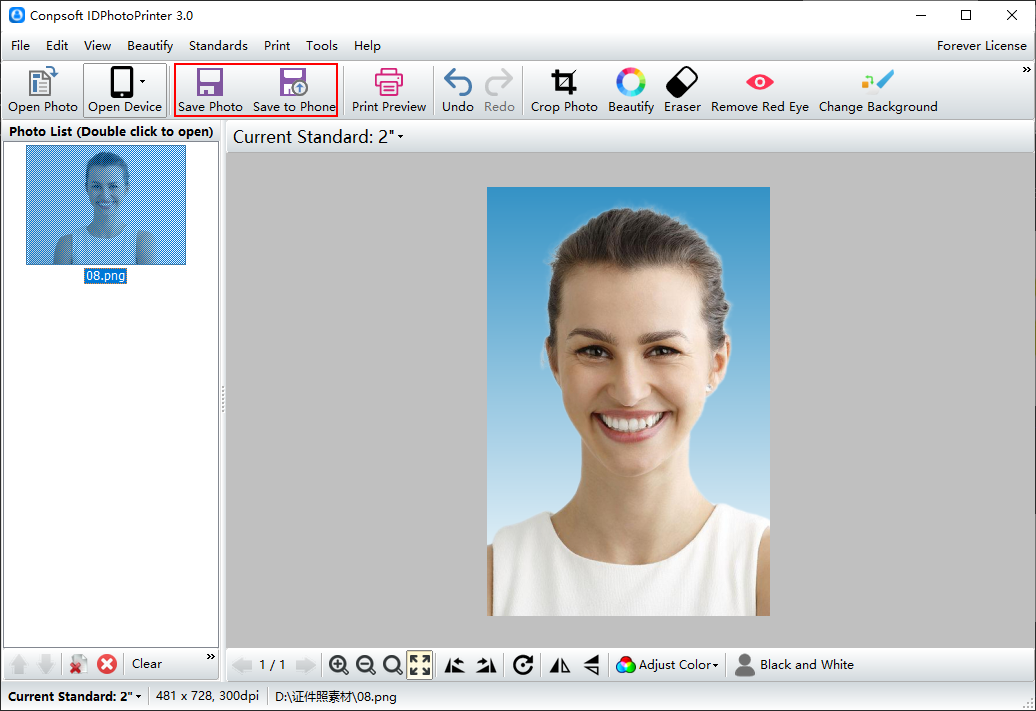Open the Tools menu
The width and height of the screenshot is (1036, 711).
[x=322, y=46]
